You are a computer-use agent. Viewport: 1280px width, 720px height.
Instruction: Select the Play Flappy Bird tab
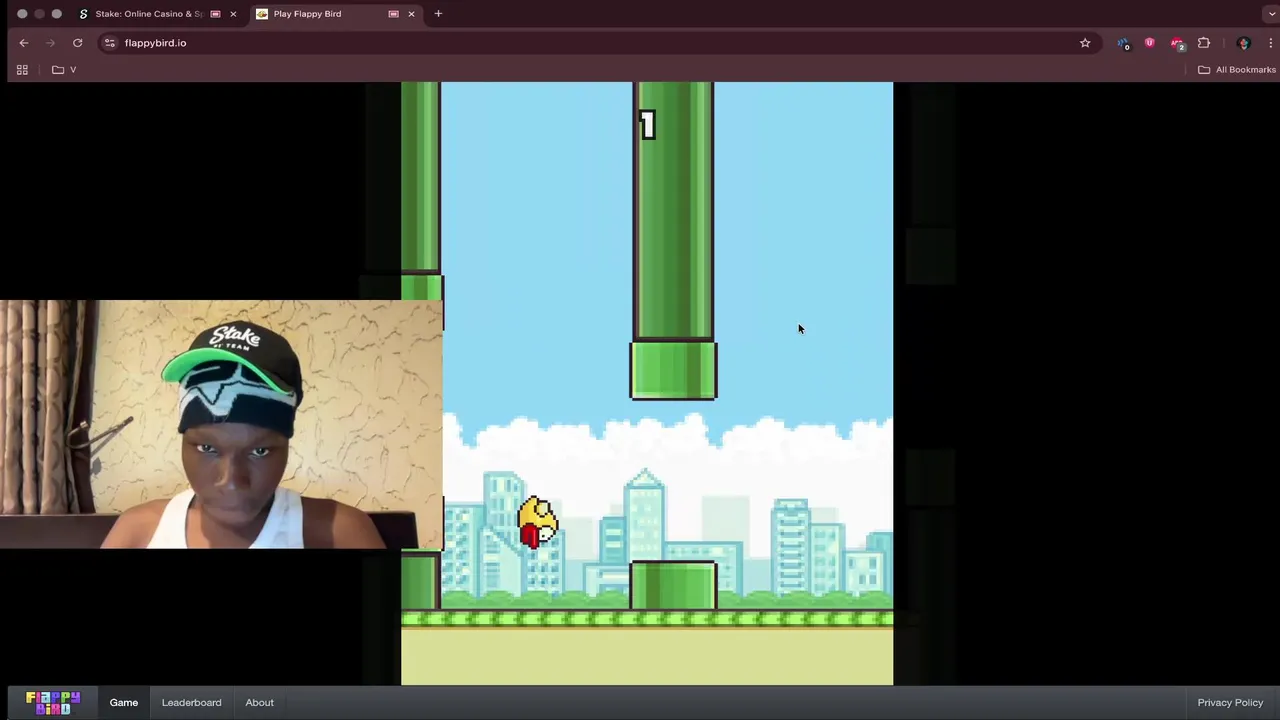(x=335, y=14)
